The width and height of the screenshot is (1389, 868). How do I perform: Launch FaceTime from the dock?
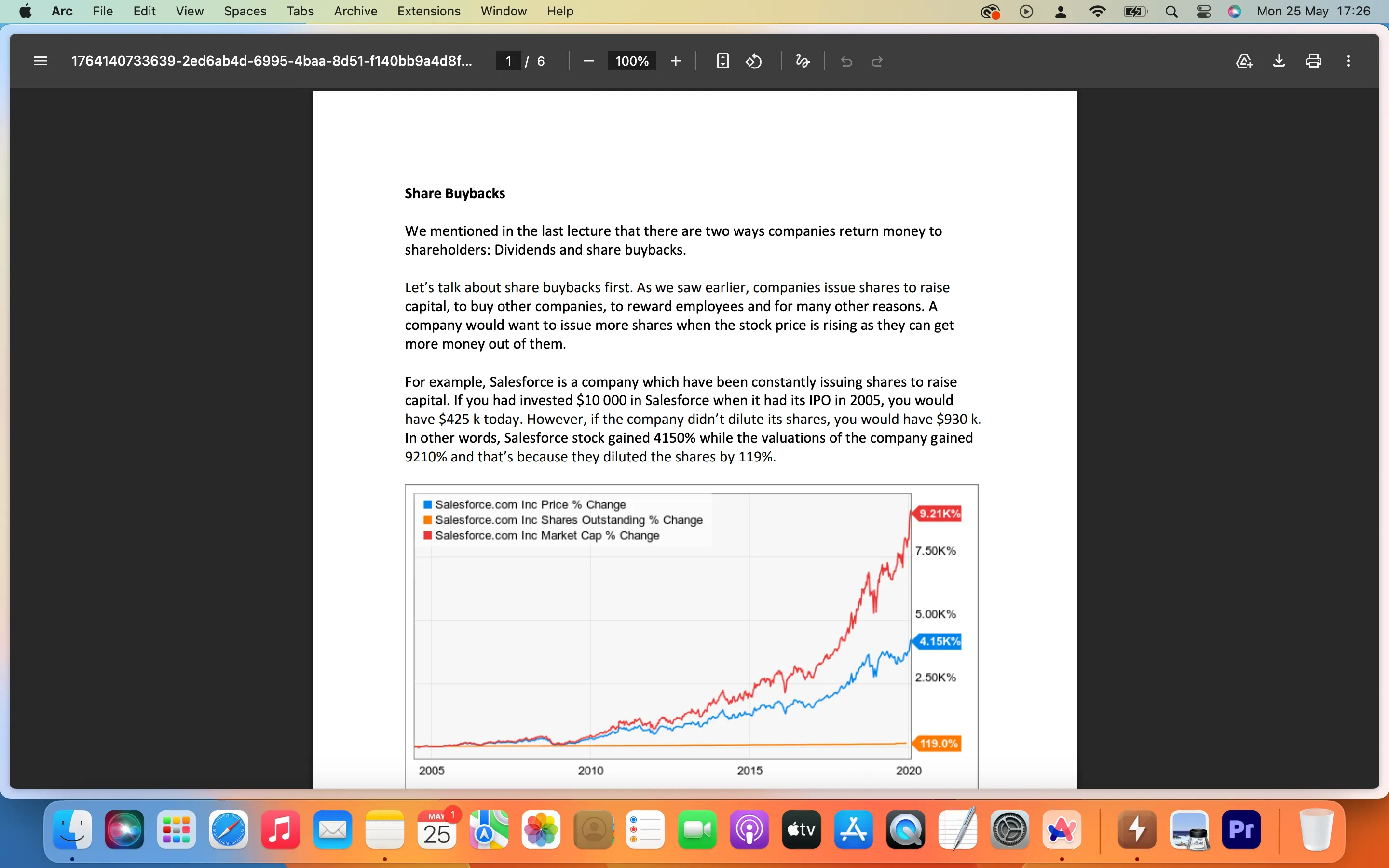click(697, 829)
